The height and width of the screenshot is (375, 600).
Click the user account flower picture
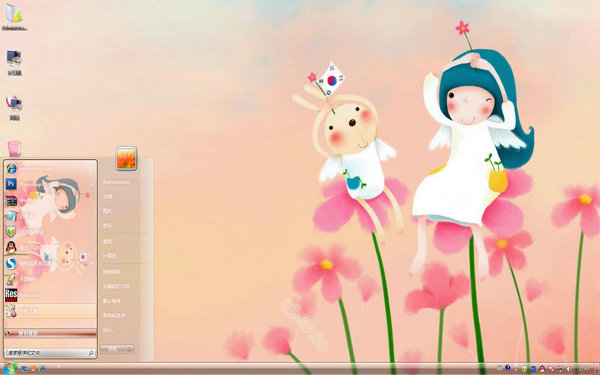pyautogui.click(x=126, y=158)
